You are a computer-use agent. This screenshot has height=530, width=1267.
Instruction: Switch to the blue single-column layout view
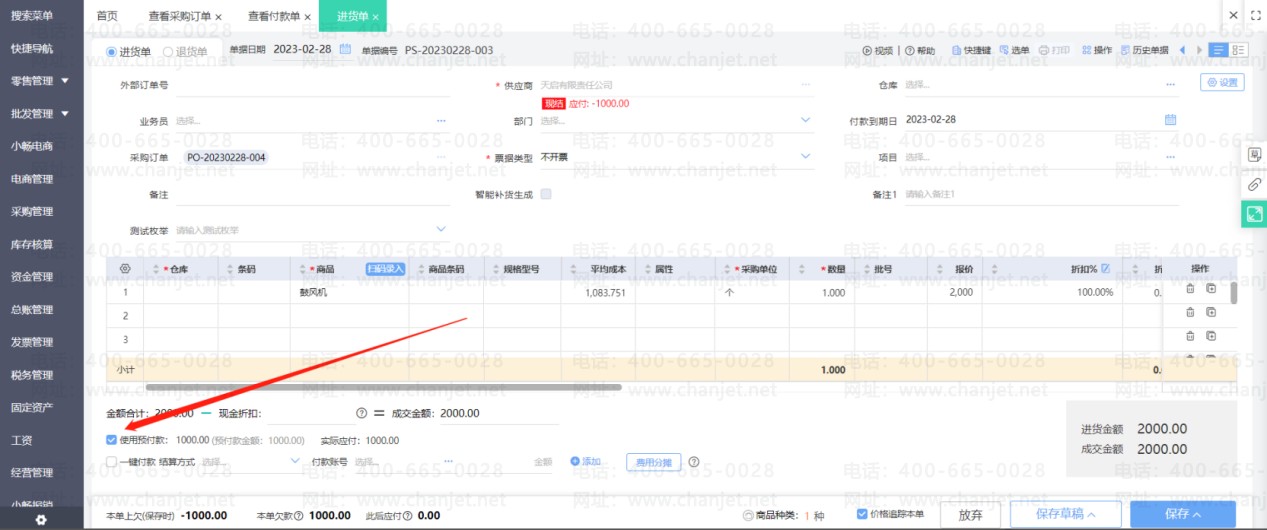1218,50
